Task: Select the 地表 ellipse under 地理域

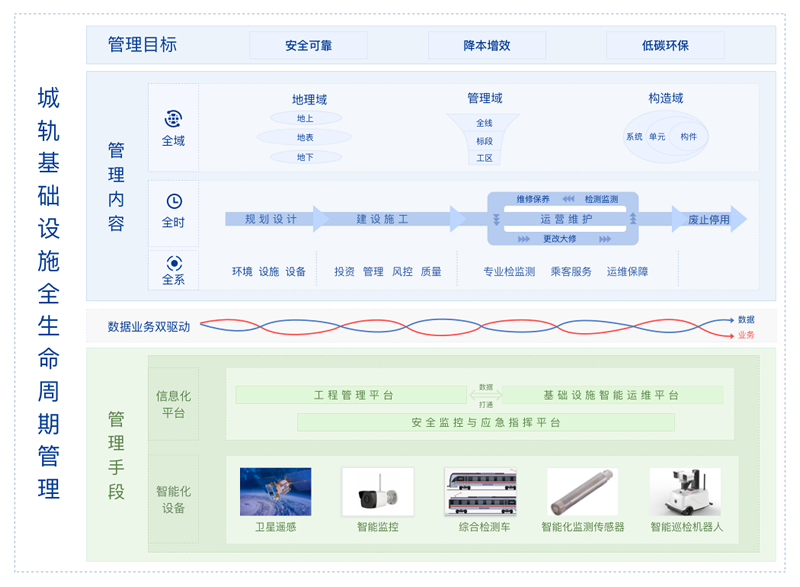Action: pyautogui.click(x=305, y=137)
